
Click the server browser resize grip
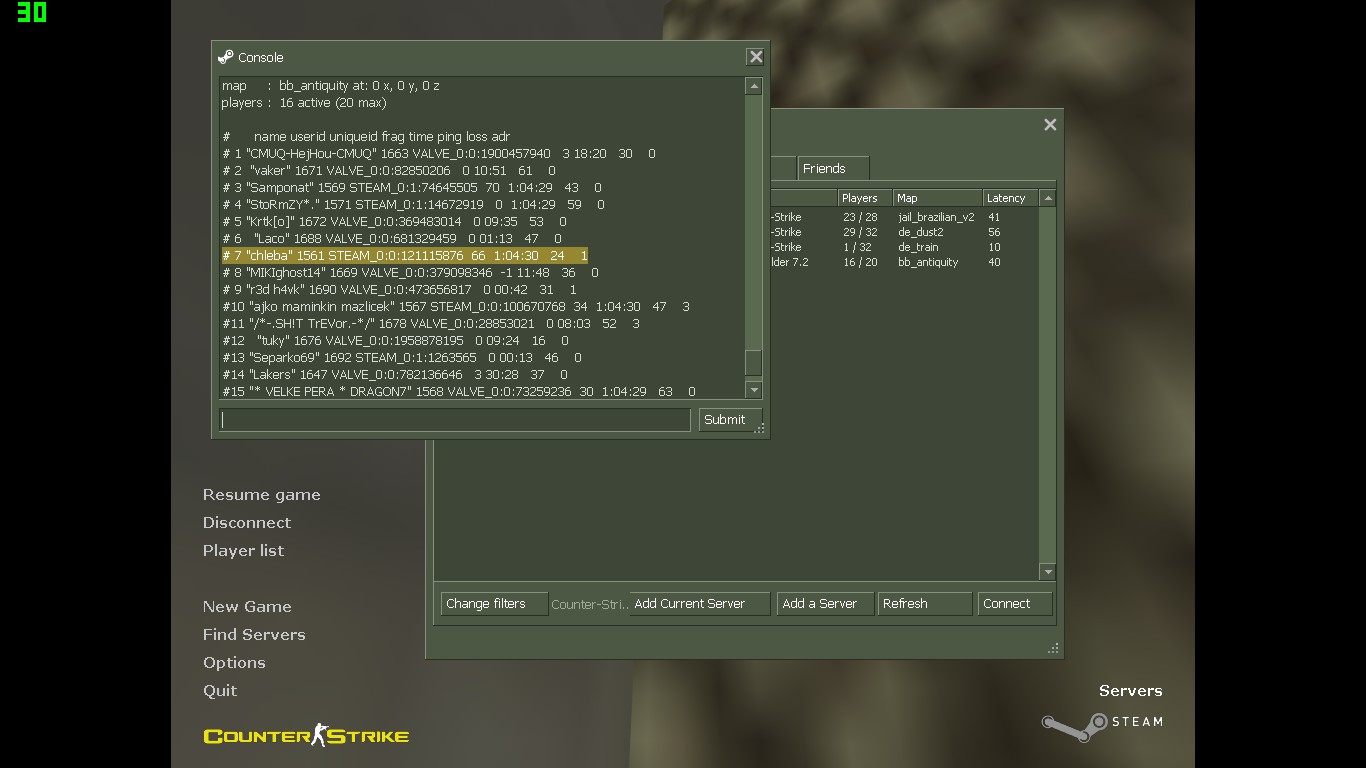pyautogui.click(x=1053, y=648)
